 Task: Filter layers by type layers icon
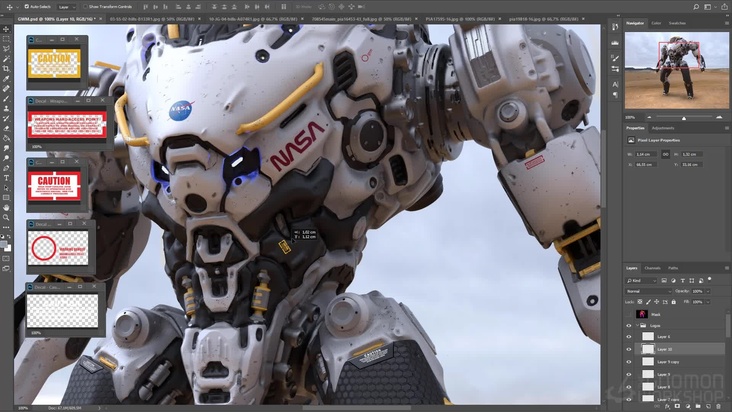[x=683, y=280]
